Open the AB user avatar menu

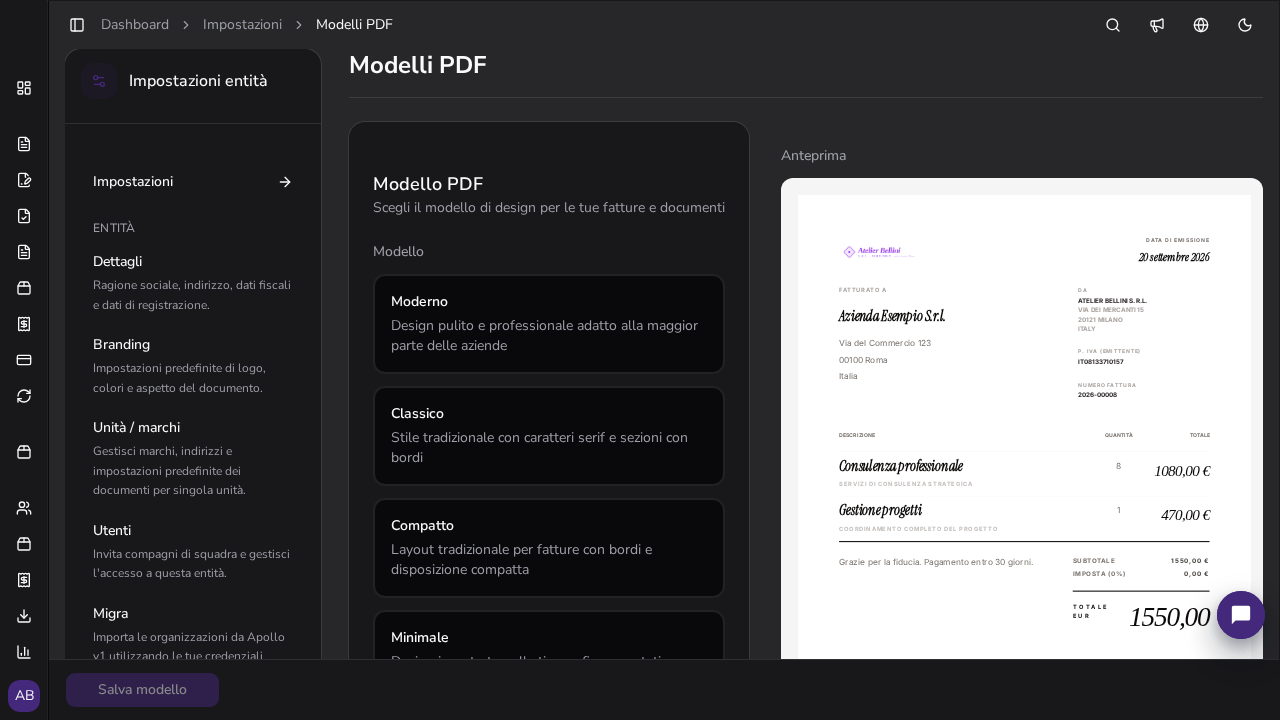coord(24,695)
